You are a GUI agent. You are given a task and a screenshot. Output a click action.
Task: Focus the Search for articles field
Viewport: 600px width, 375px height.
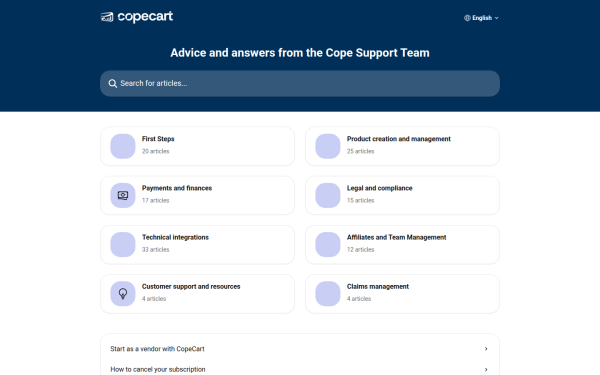point(300,83)
